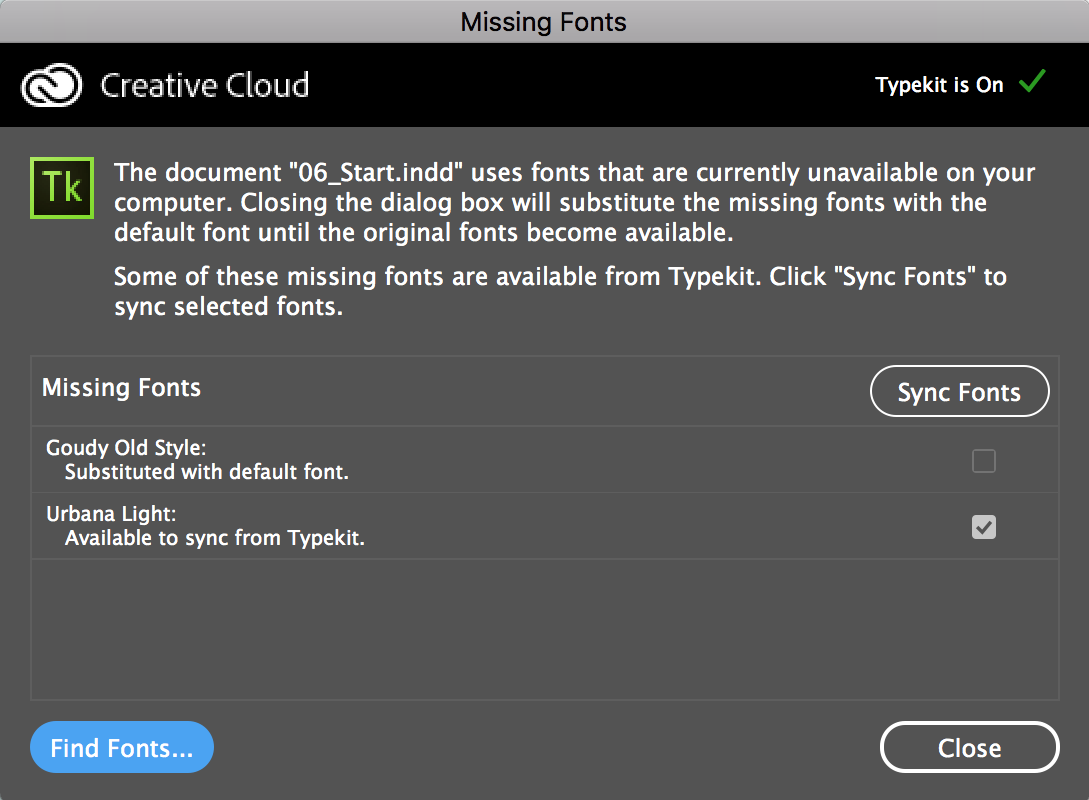Click the "Typekit is On" status label

[939, 85]
